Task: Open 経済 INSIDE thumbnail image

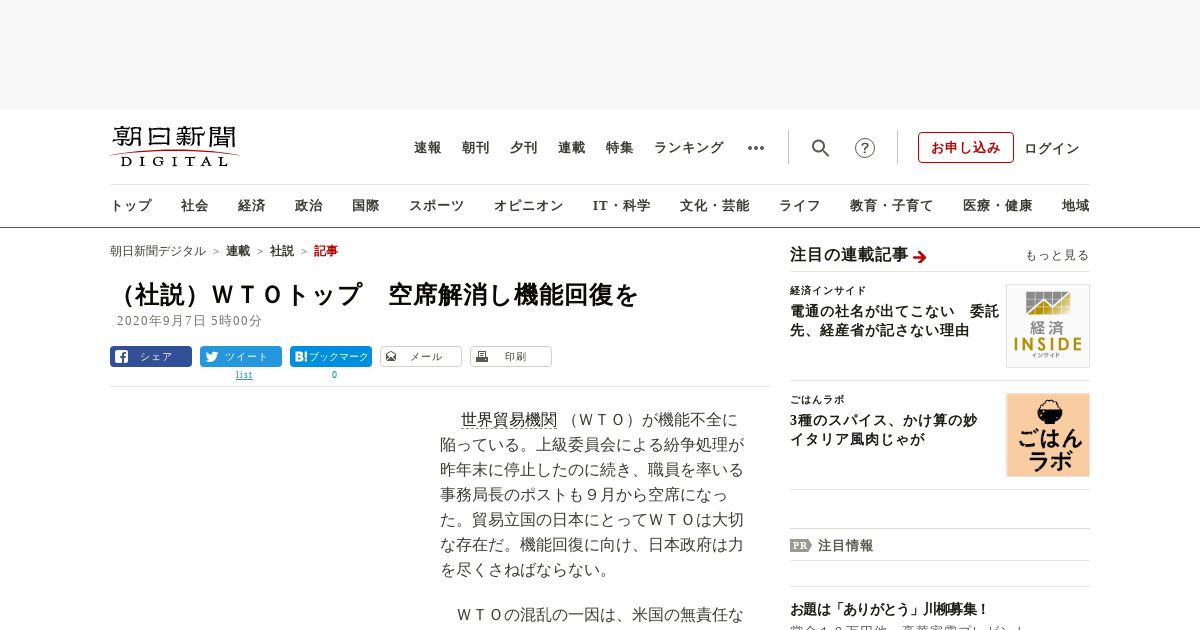Action: (x=1048, y=326)
